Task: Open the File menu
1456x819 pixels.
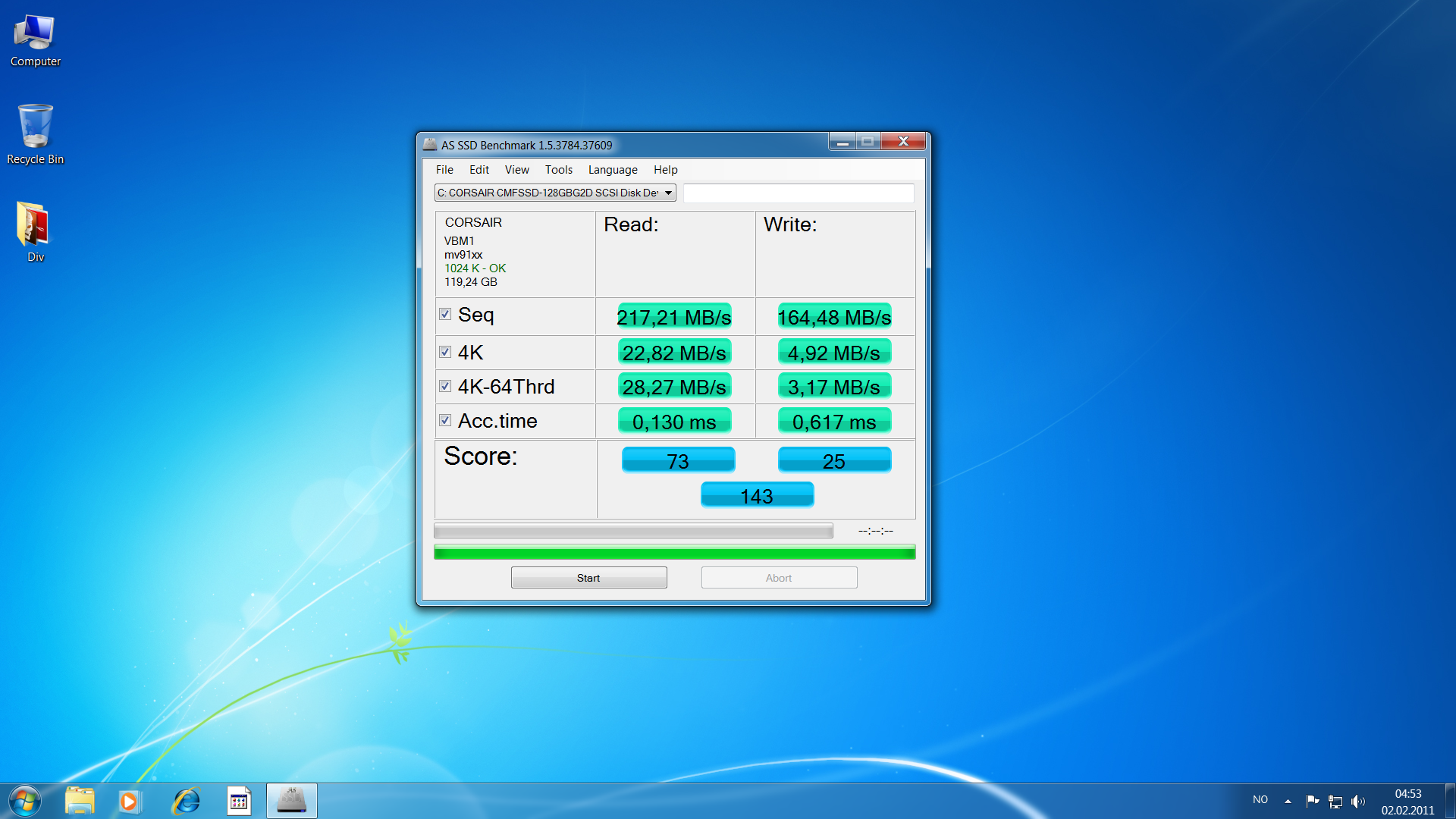Action: [444, 170]
